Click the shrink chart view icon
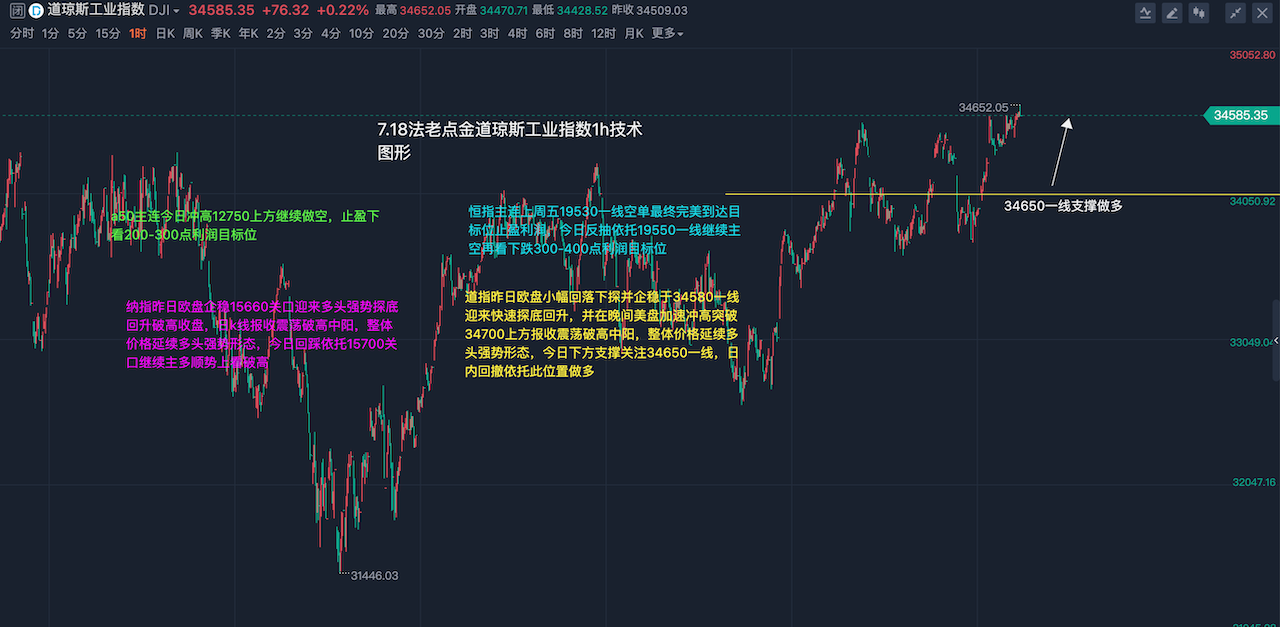The image size is (1280, 627). click(1236, 13)
